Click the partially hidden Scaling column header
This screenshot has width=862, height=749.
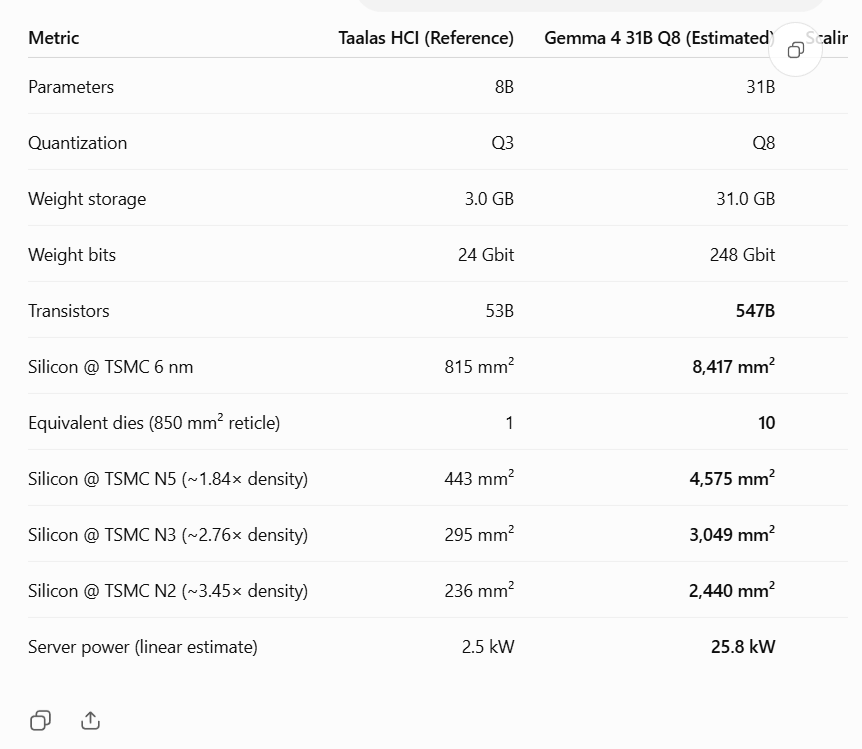[827, 38]
